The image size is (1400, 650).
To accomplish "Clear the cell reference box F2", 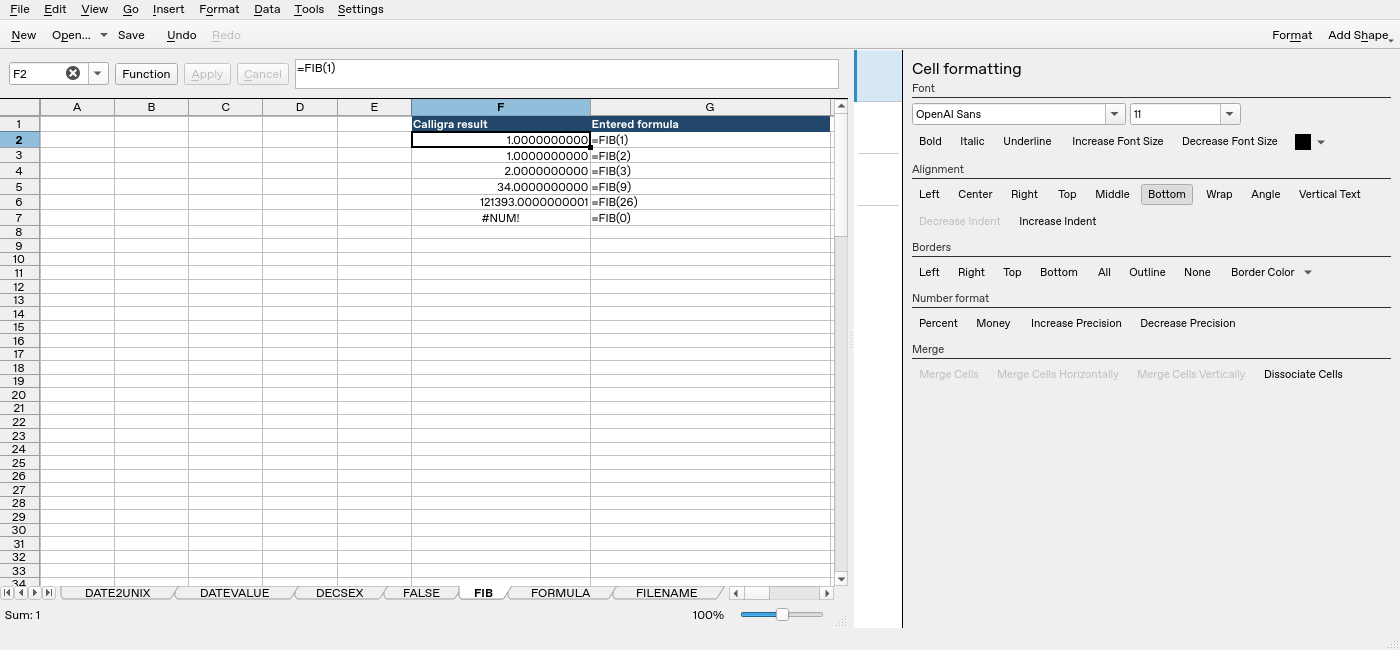I will point(73,73).
